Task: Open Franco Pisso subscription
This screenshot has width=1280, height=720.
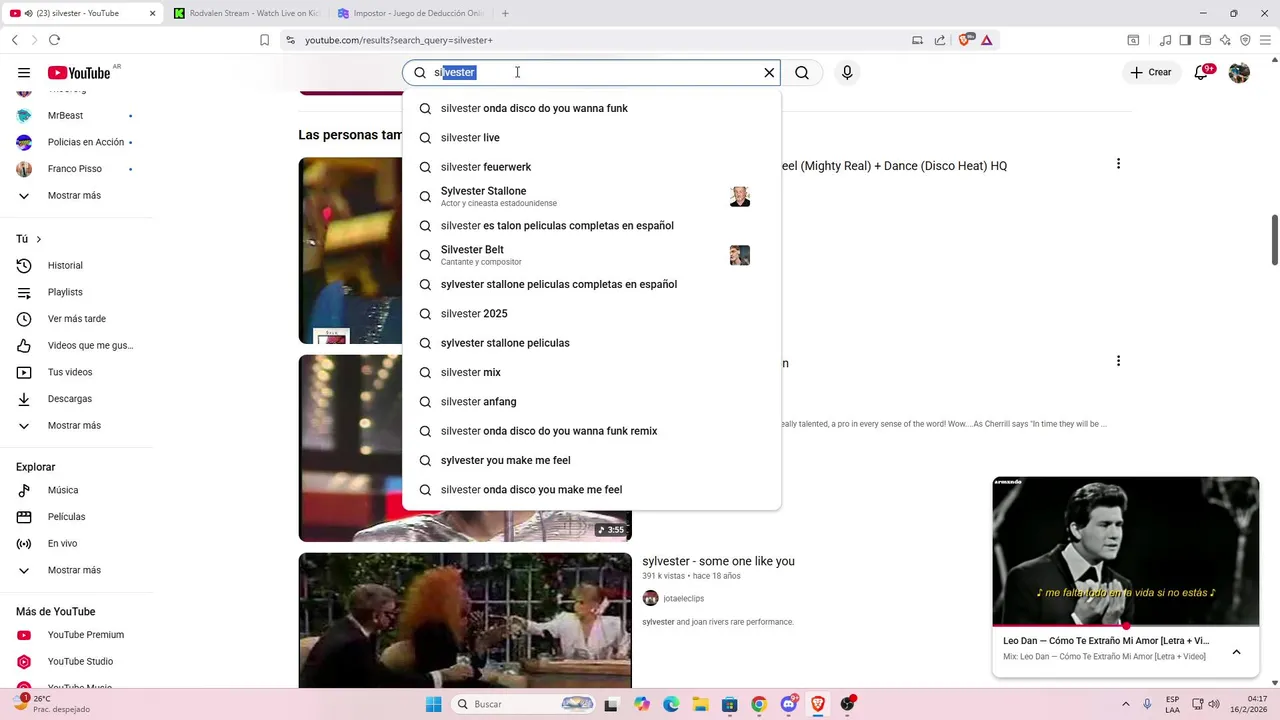Action: coord(76,169)
